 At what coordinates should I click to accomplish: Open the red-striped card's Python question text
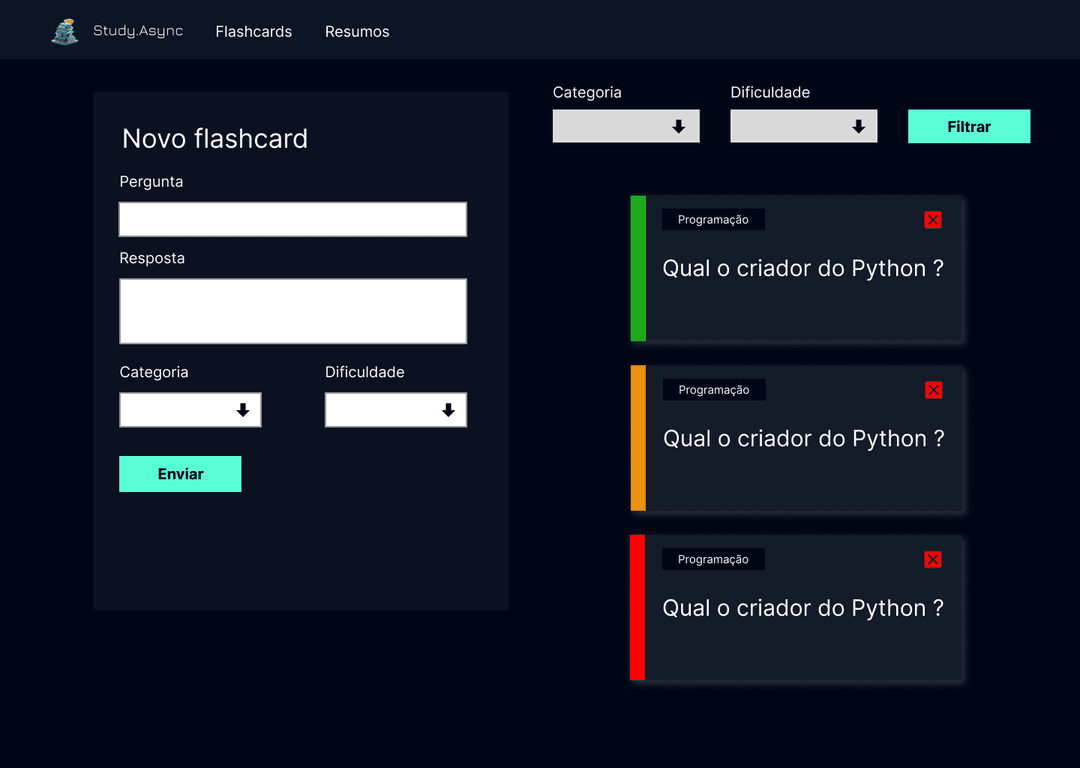[803, 608]
